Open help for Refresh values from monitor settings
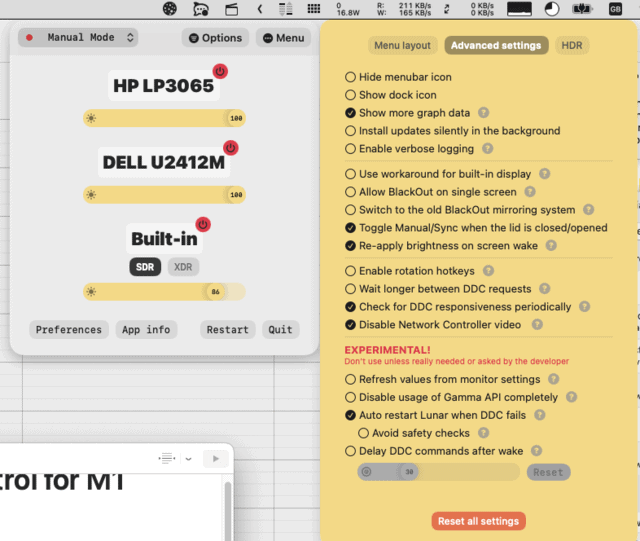This screenshot has height=541, width=640. (553, 379)
